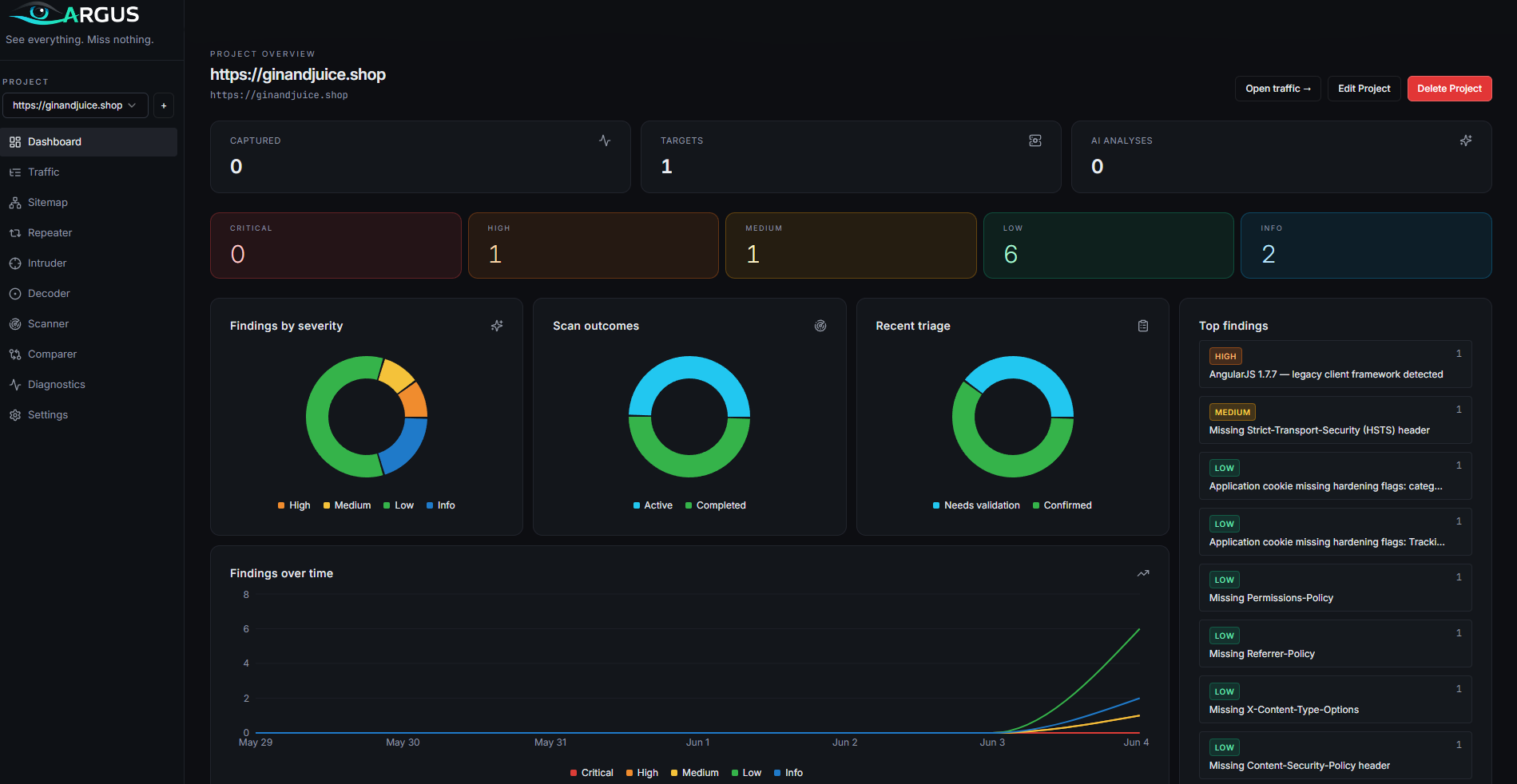
Task: Click the target icon on Targets card
Action: (x=1035, y=141)
